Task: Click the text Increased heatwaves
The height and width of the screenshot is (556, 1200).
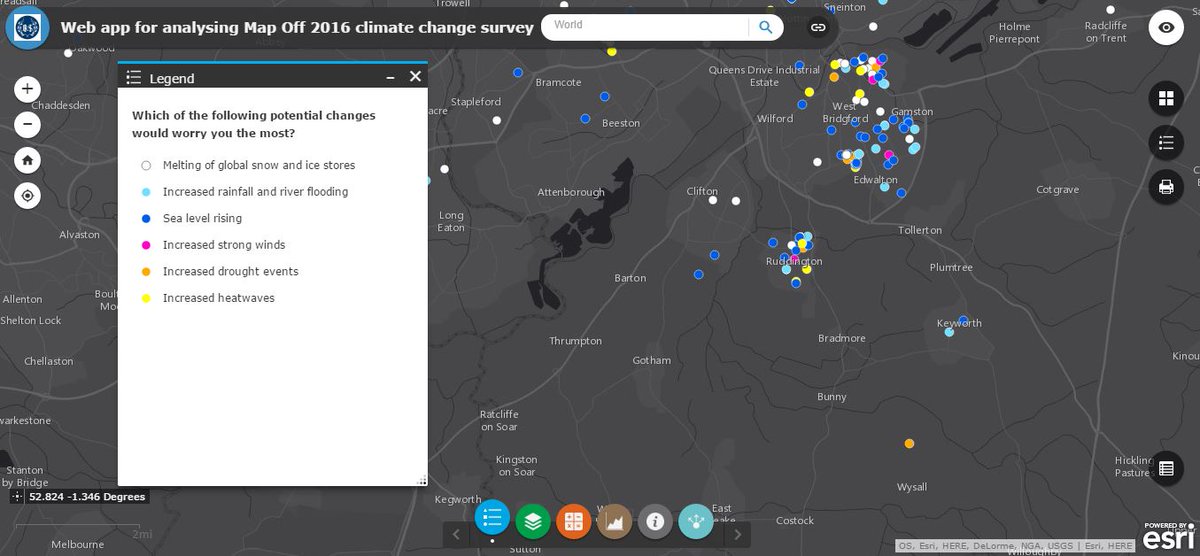Action: click(x=219, y=298)
